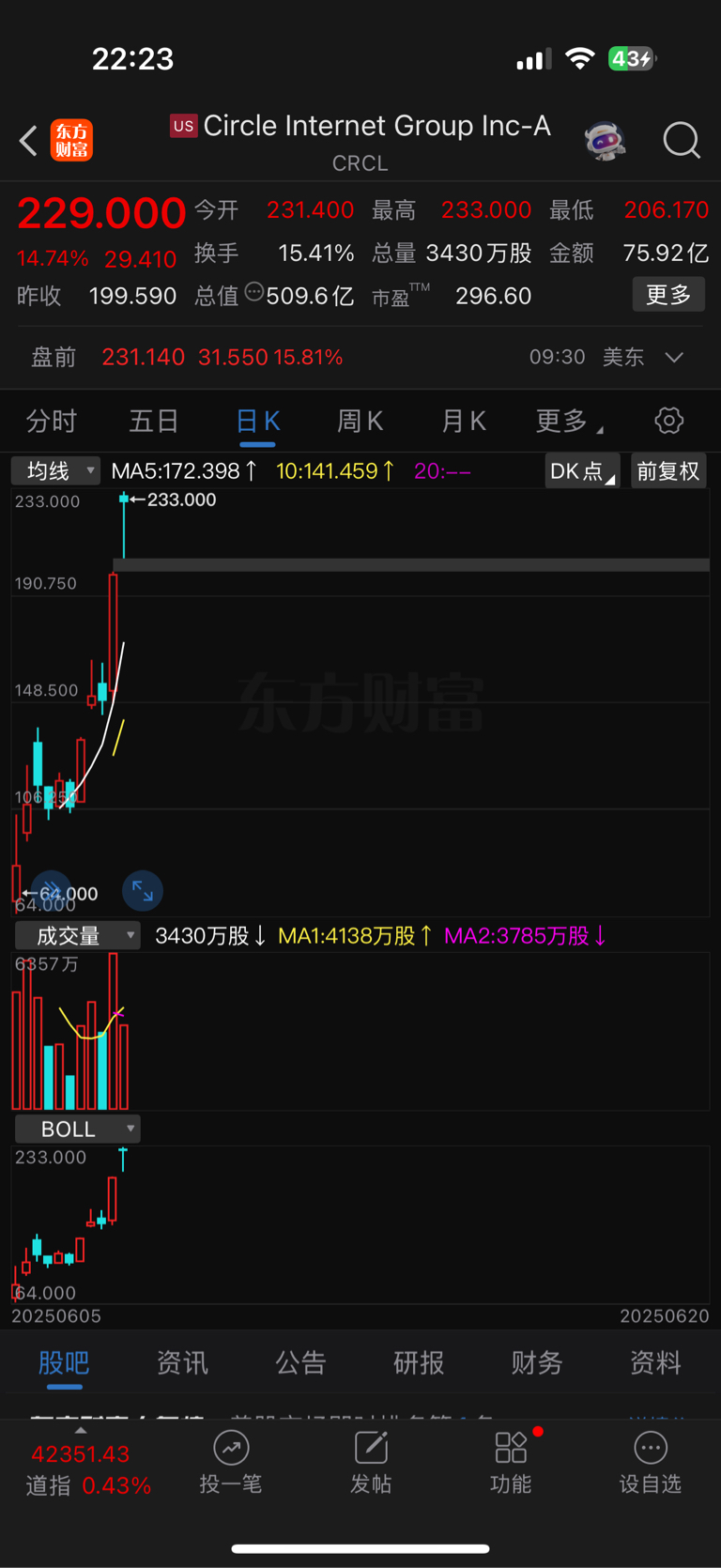Open the BOLL indicator dropdown
This screenshot has width=721, height=1568.
click(x=77, y=1129)
